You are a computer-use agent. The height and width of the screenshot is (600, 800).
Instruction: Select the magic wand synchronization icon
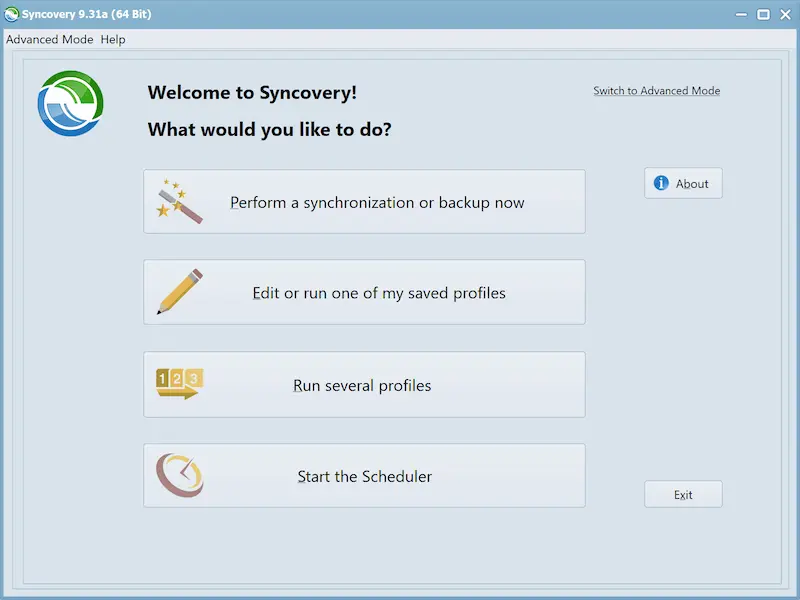coord(180,200)
